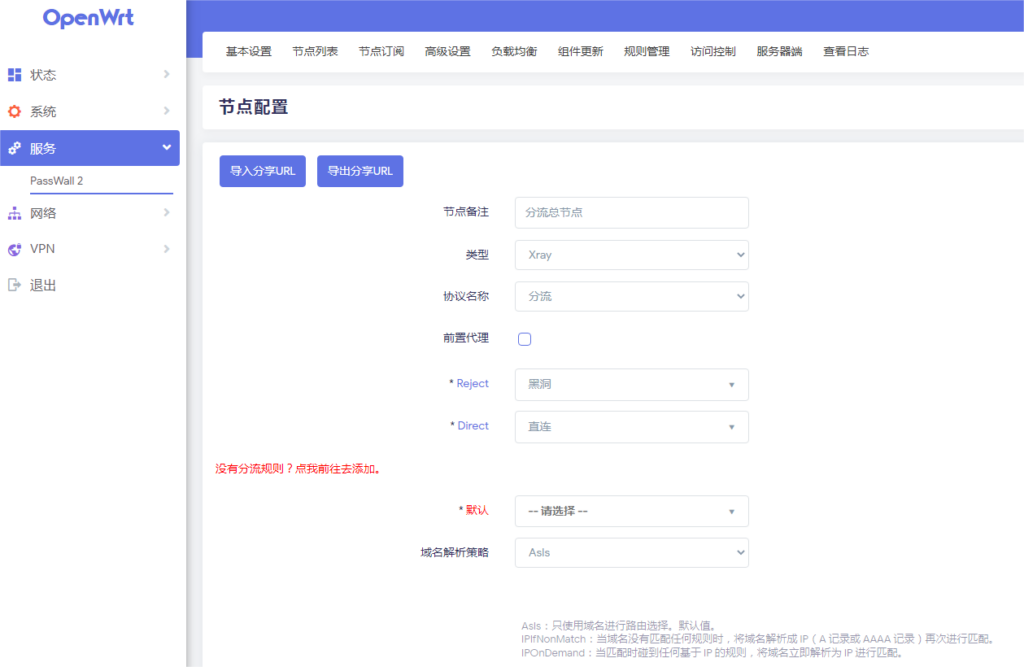Click the 网络 network icon in sidebar
Screen dimensions: 1024x667
click(14, 213)
